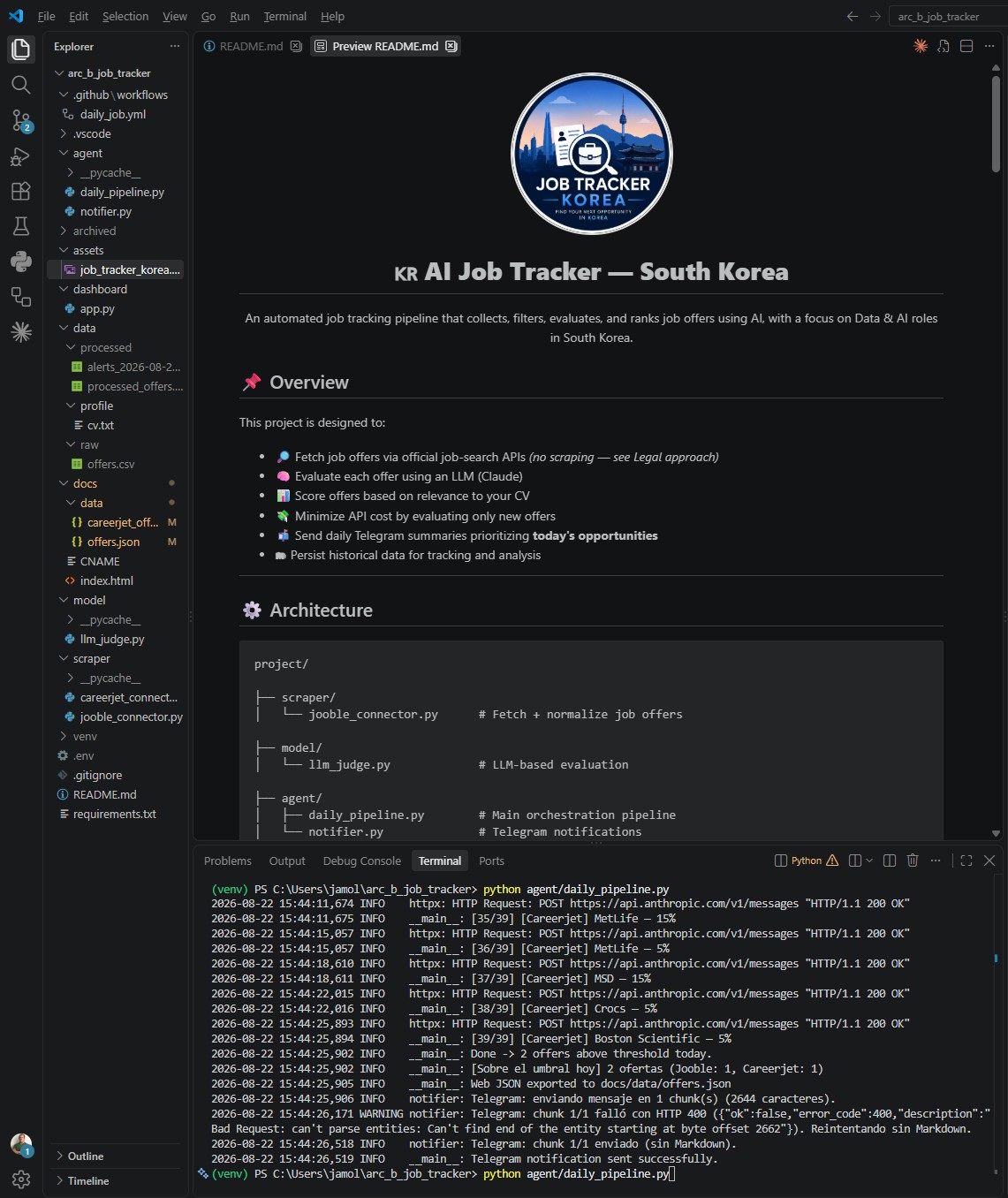Image resolution: width=1008 pixels, height=1198 pixels.
Task: Close the README.md editor tab
Action: [x=296, y=46]
